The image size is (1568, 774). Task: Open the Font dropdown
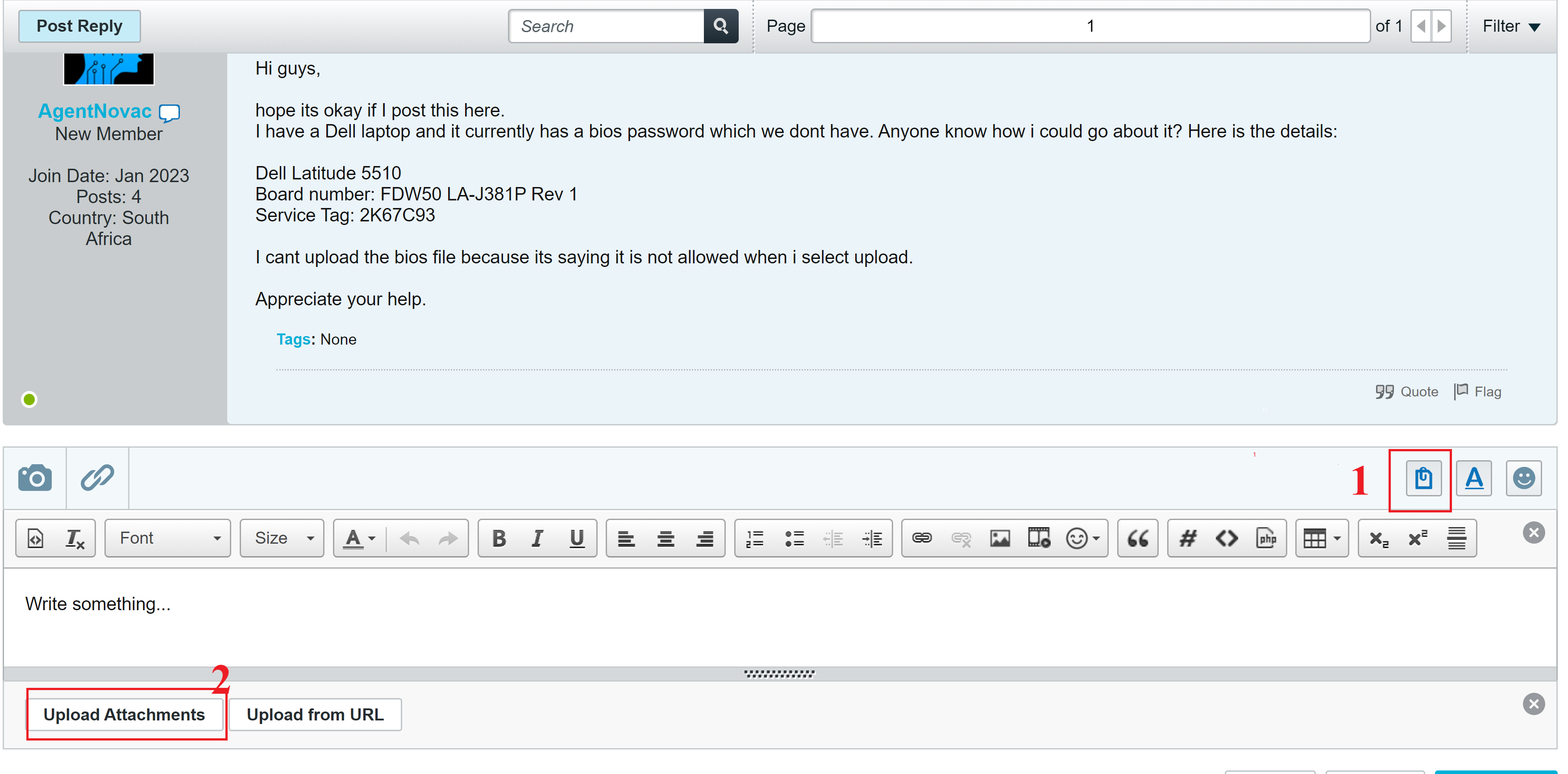coord(168,538)
